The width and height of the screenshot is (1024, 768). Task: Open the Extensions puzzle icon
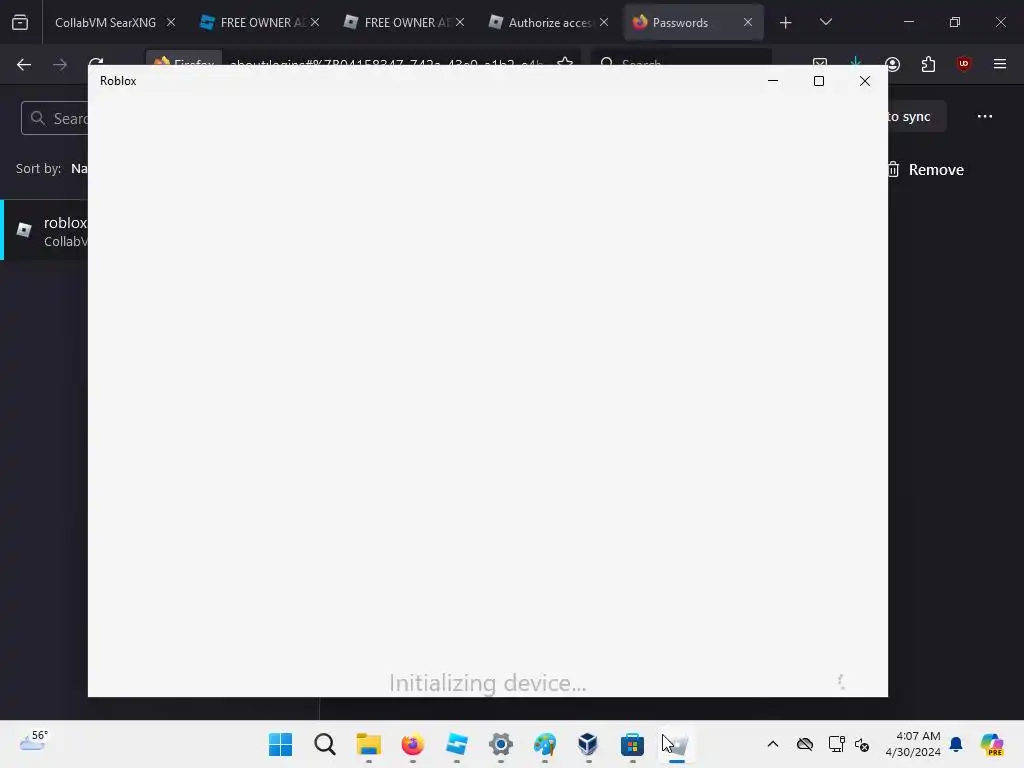pyautogui.click(x=928, y=64)
